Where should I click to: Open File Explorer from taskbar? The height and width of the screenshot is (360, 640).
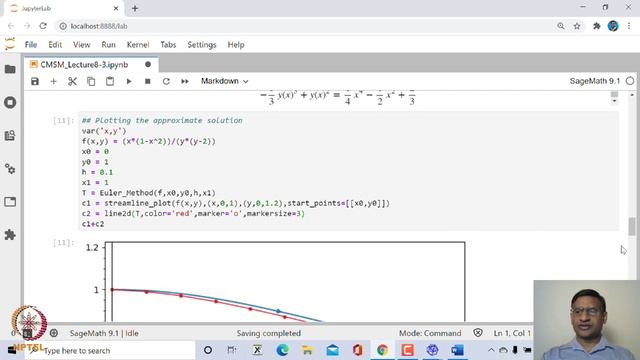tap(307, 350)
